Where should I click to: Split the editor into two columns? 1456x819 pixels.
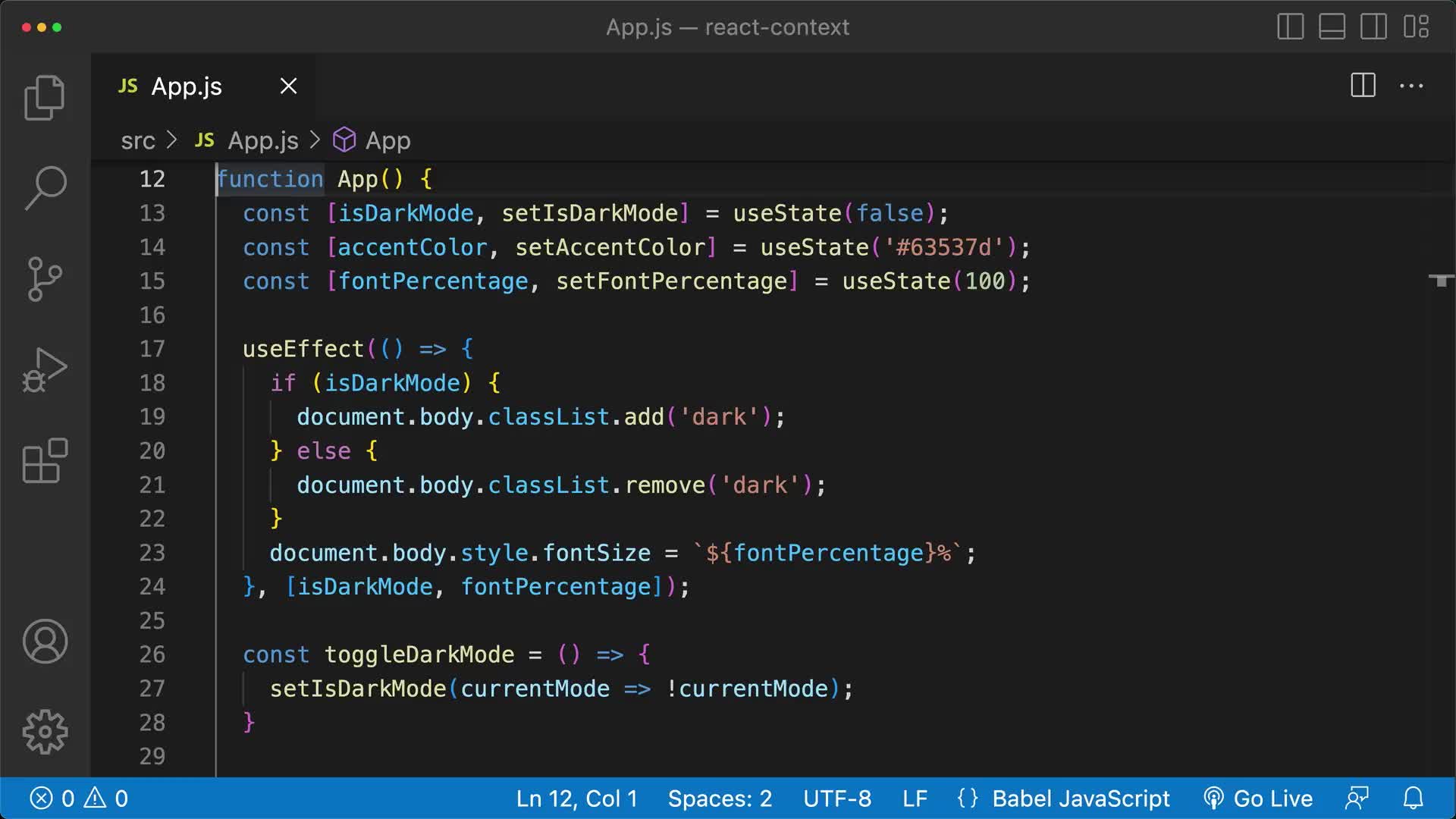(1362, 86)
